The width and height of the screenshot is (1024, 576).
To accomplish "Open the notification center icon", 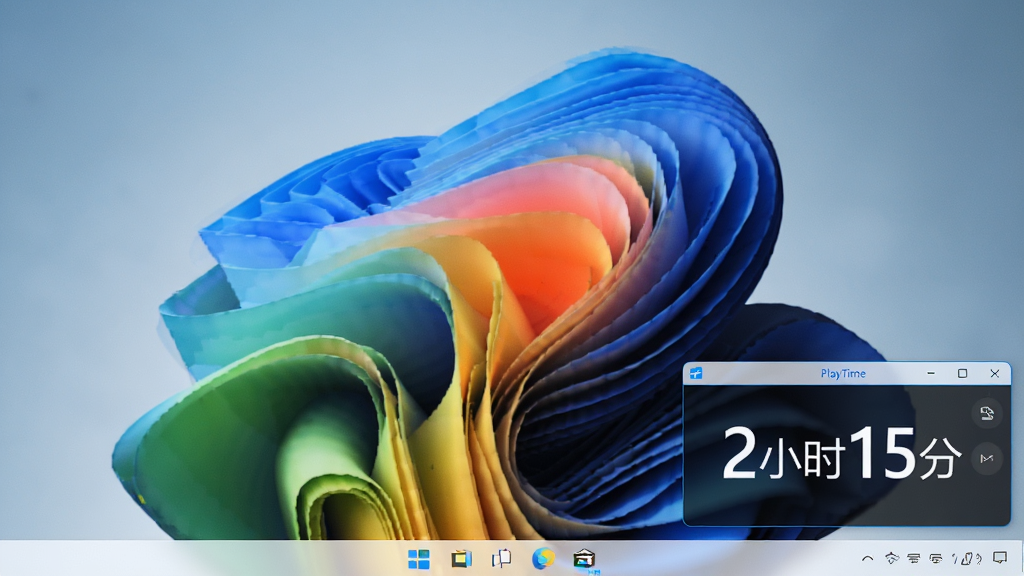I will click(x=1000, y=558).
